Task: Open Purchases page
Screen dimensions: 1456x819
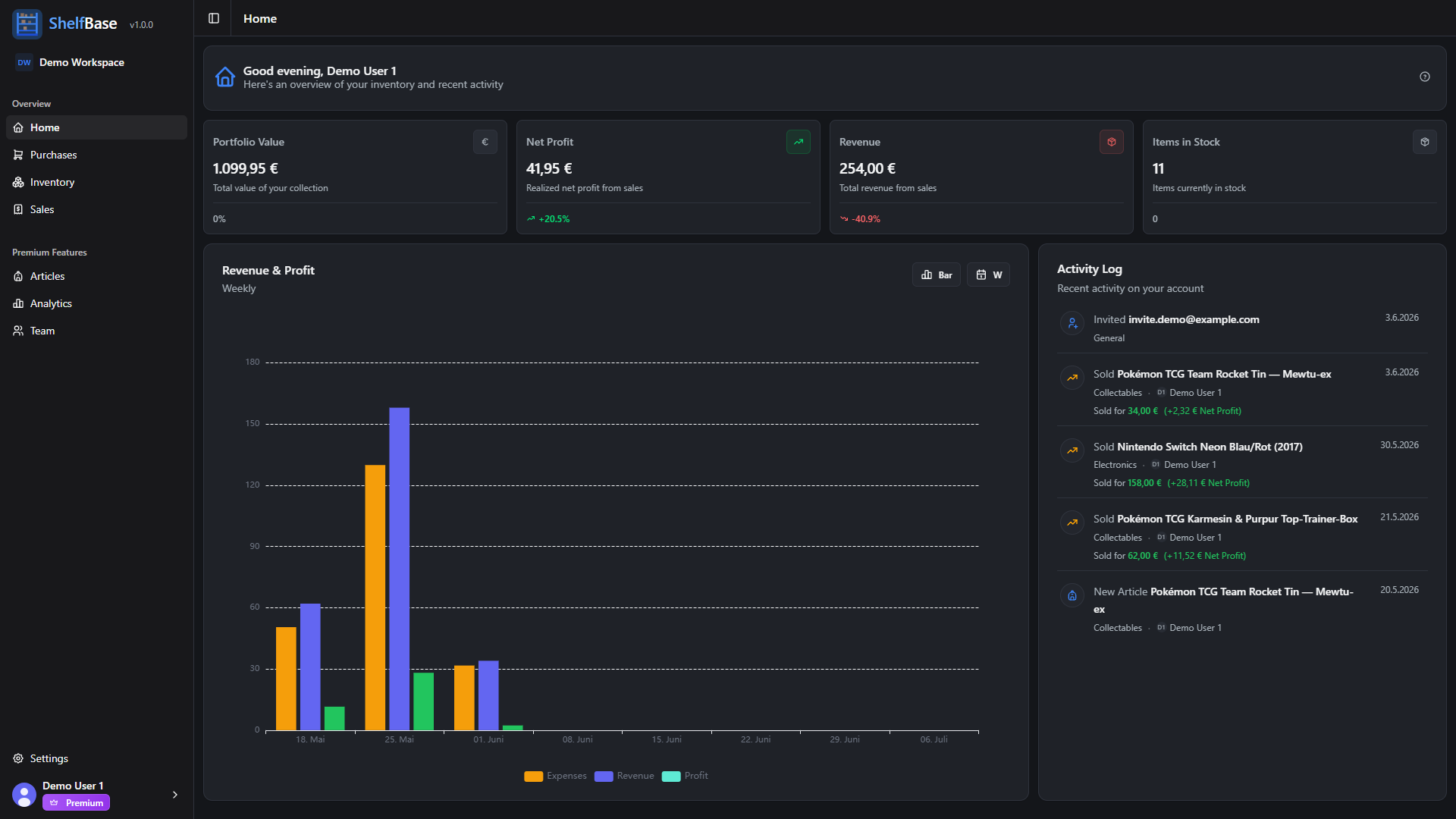Action: [96, 155]
